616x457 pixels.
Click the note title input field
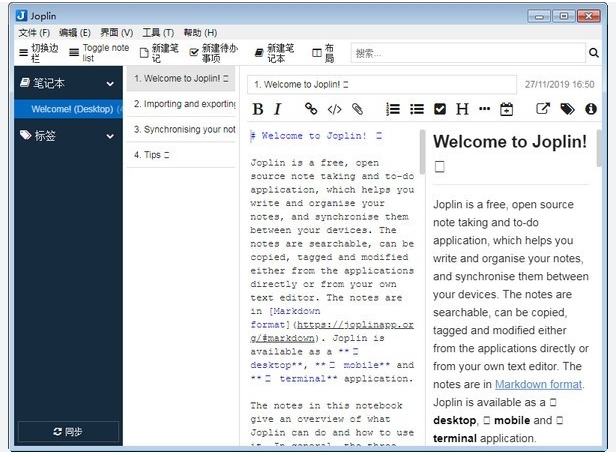(x=382, y=84)
